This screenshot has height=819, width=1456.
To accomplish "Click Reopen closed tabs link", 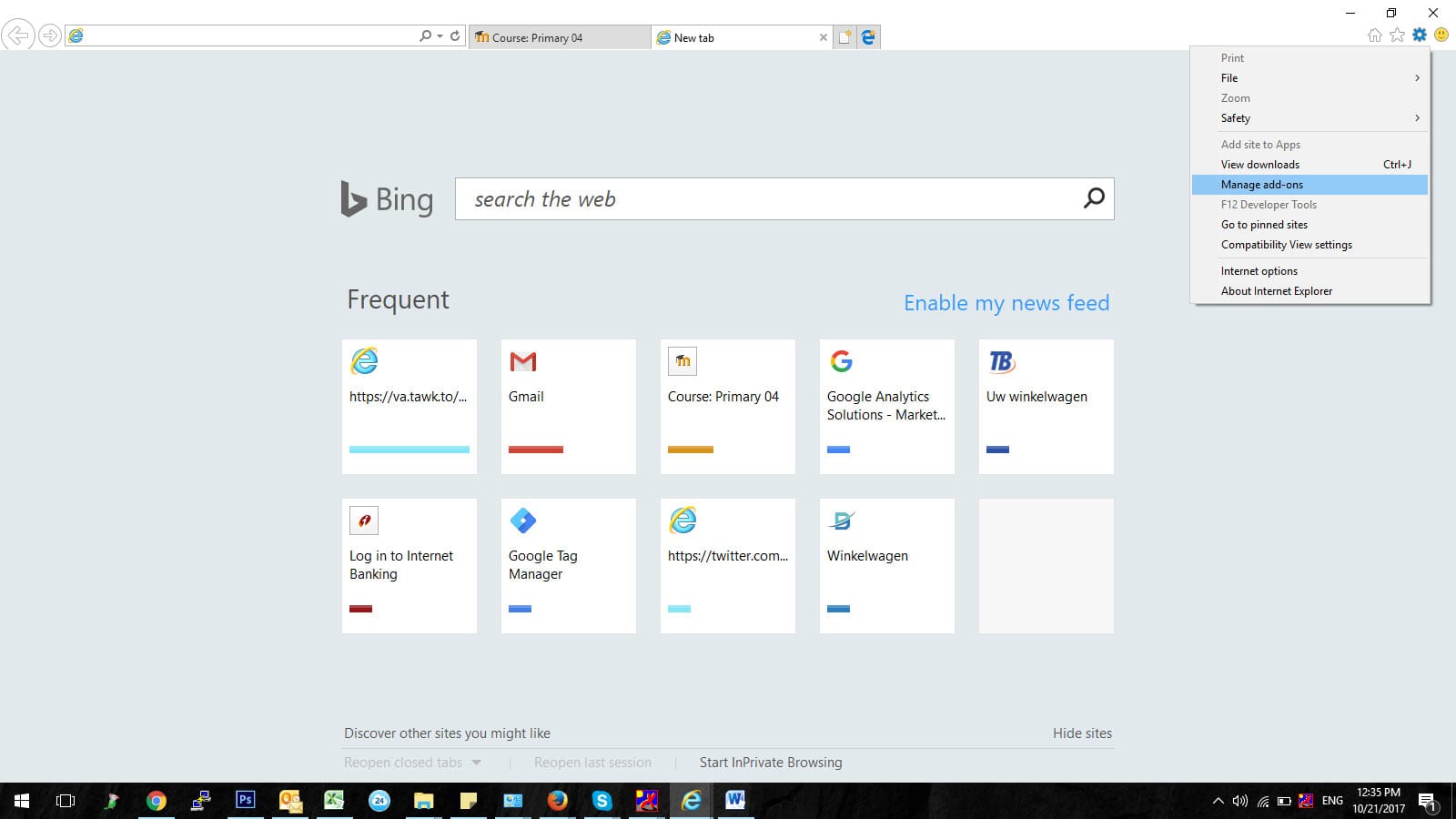I will click(x=403, y=763).
